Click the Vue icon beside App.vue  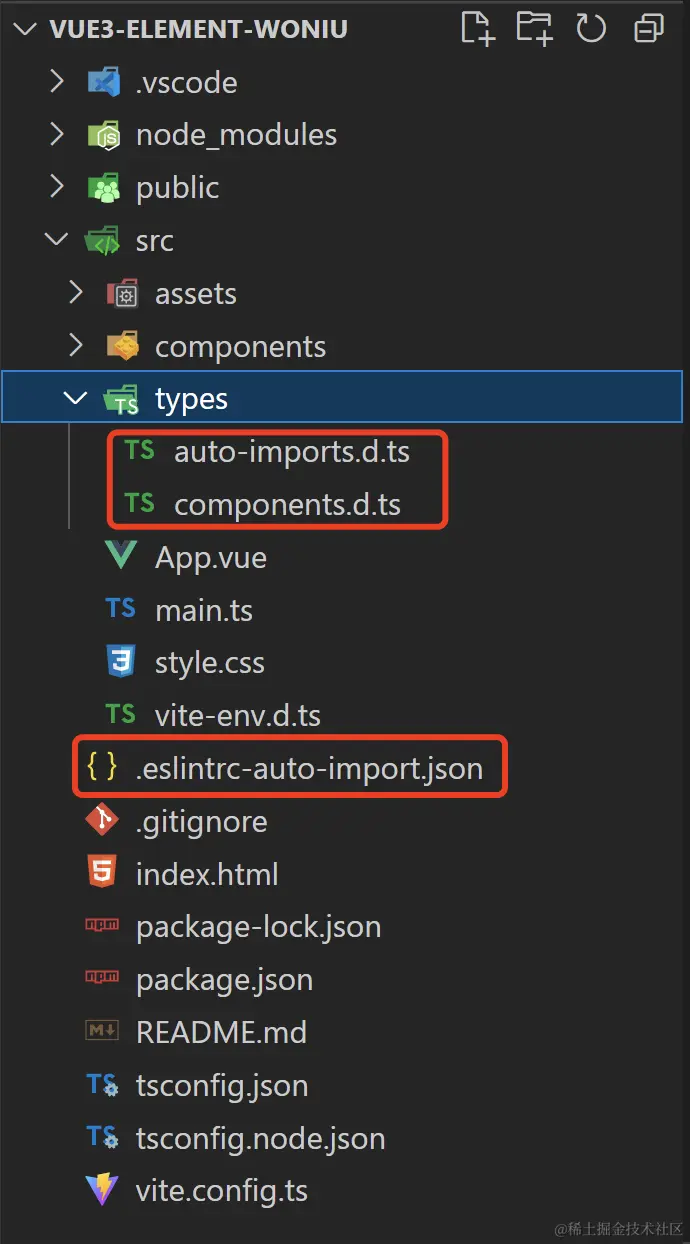pos(118,557)
